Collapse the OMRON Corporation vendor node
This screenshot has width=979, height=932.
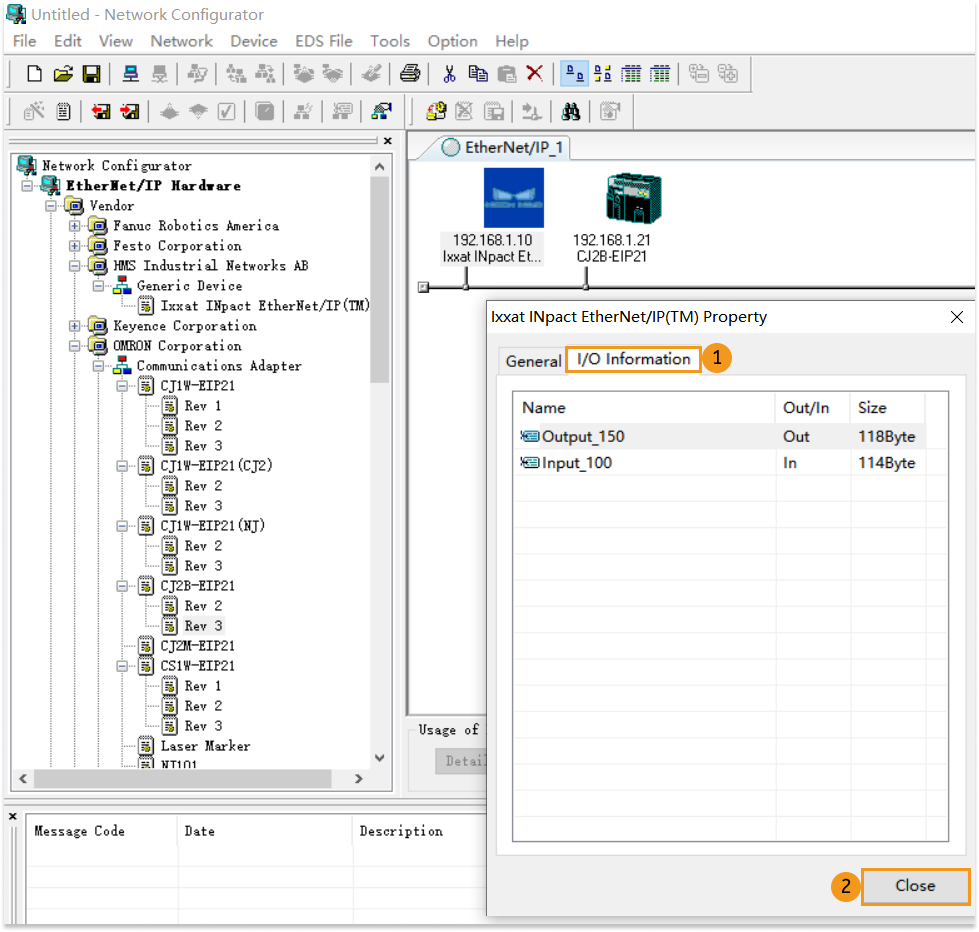pyautogui.click(x=75, y=345)
